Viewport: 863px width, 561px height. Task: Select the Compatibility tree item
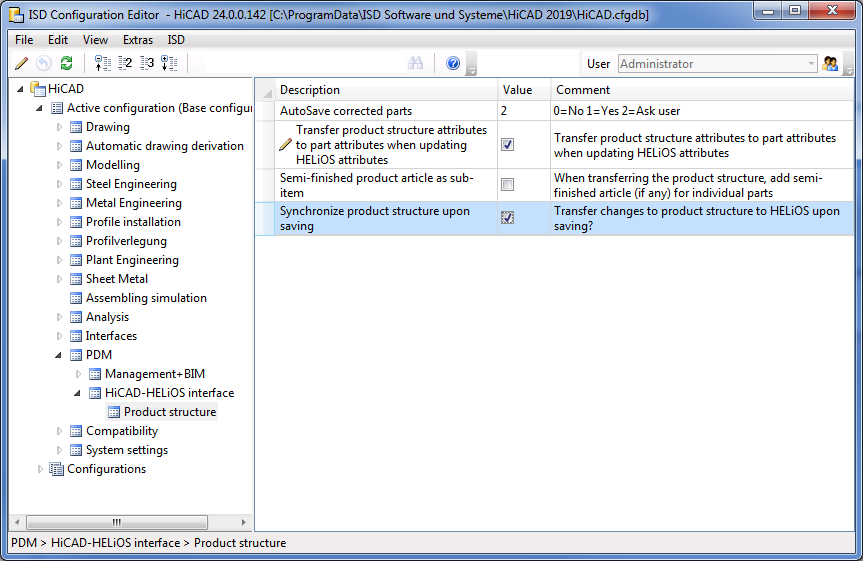pos(122,431)
